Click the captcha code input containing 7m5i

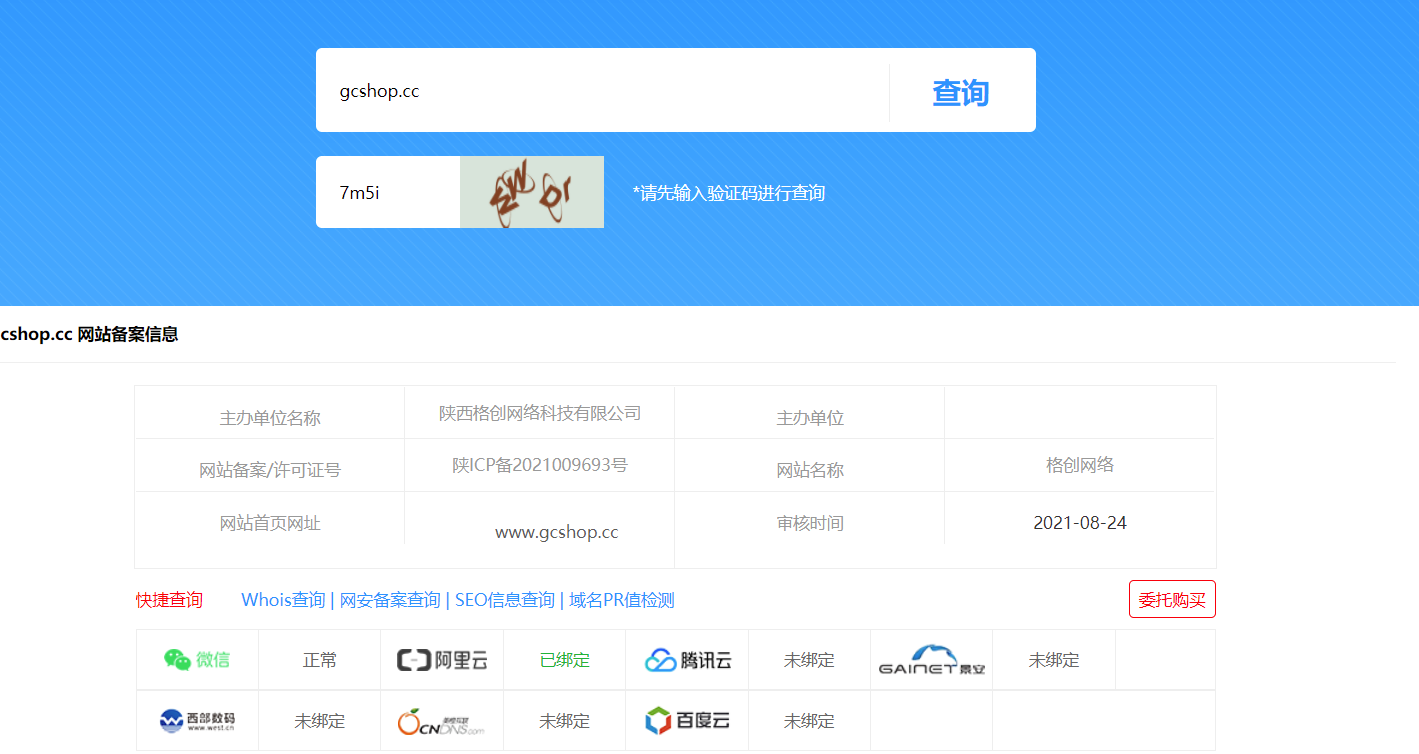(387, 191)
